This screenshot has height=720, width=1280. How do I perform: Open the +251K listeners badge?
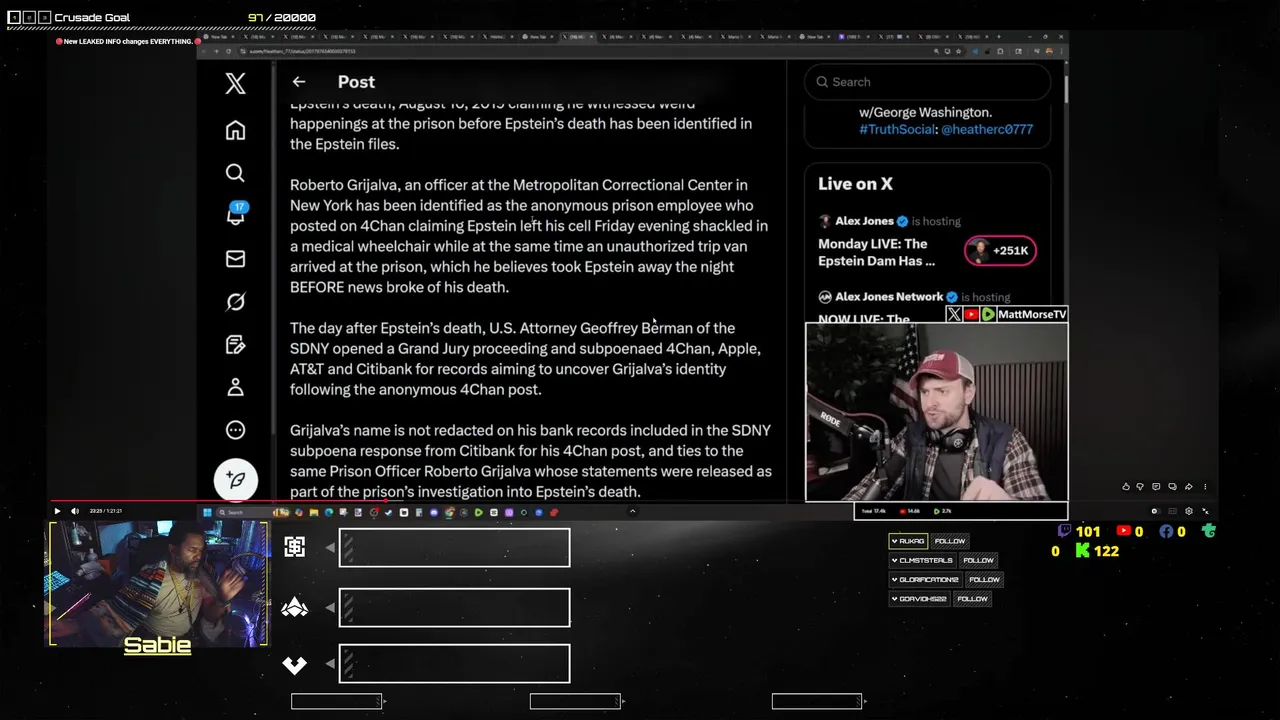pyautogui.click(x=1000, y=251)
